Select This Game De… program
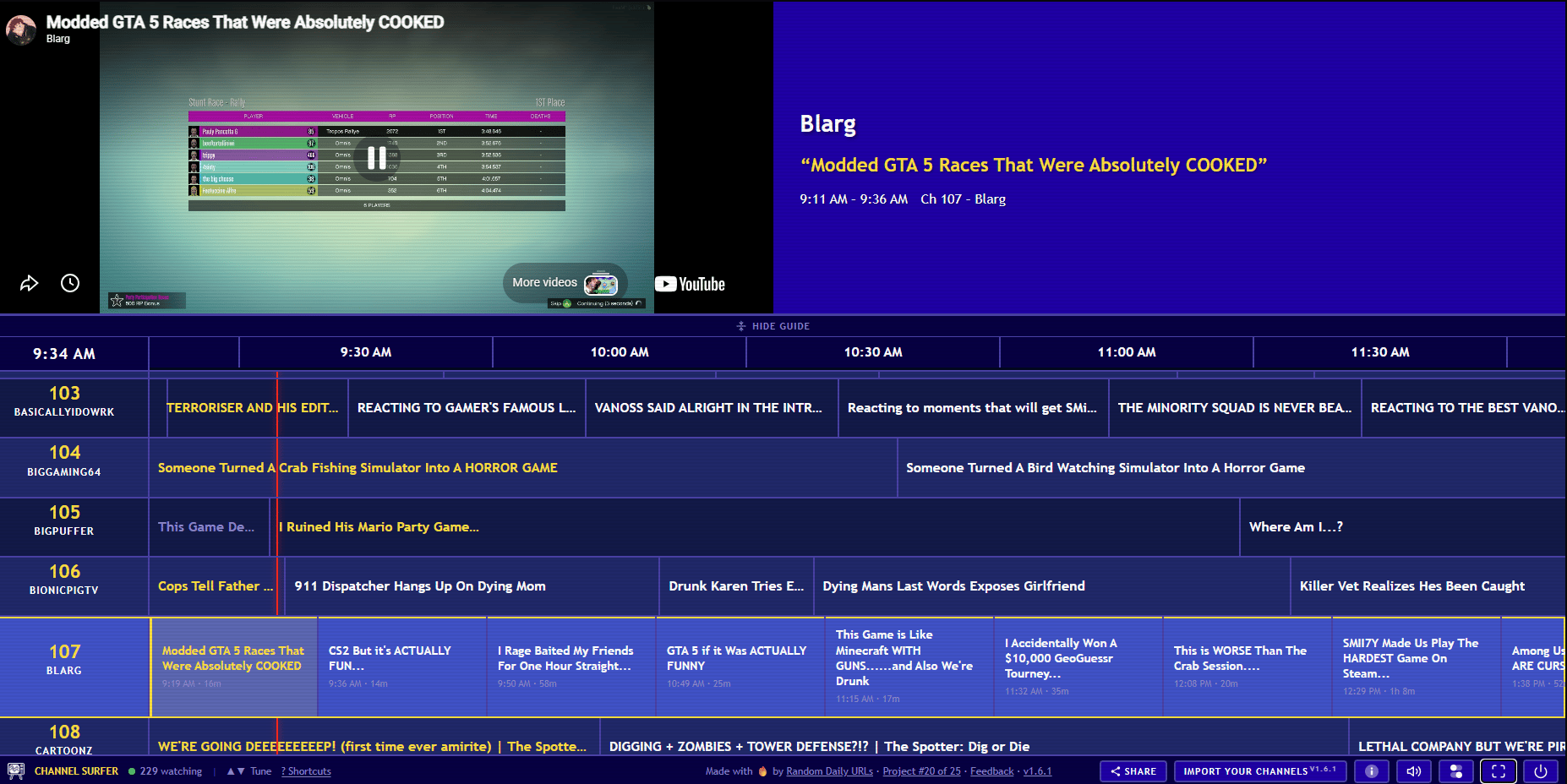1567x784 pixels. [x=210, y=526]
